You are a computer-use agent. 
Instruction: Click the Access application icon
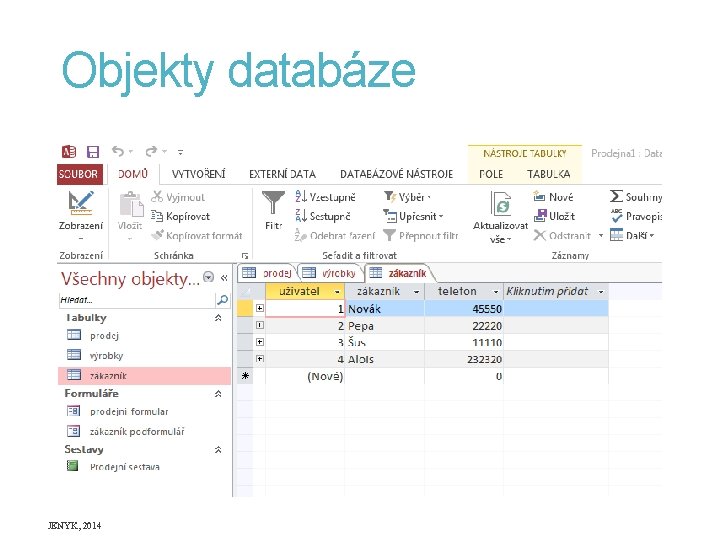coord(69,152)
